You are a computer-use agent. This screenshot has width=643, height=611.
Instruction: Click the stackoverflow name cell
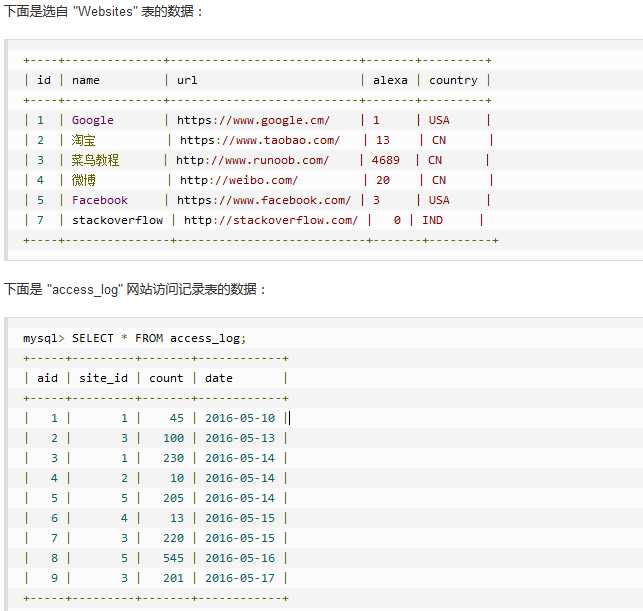117,220
